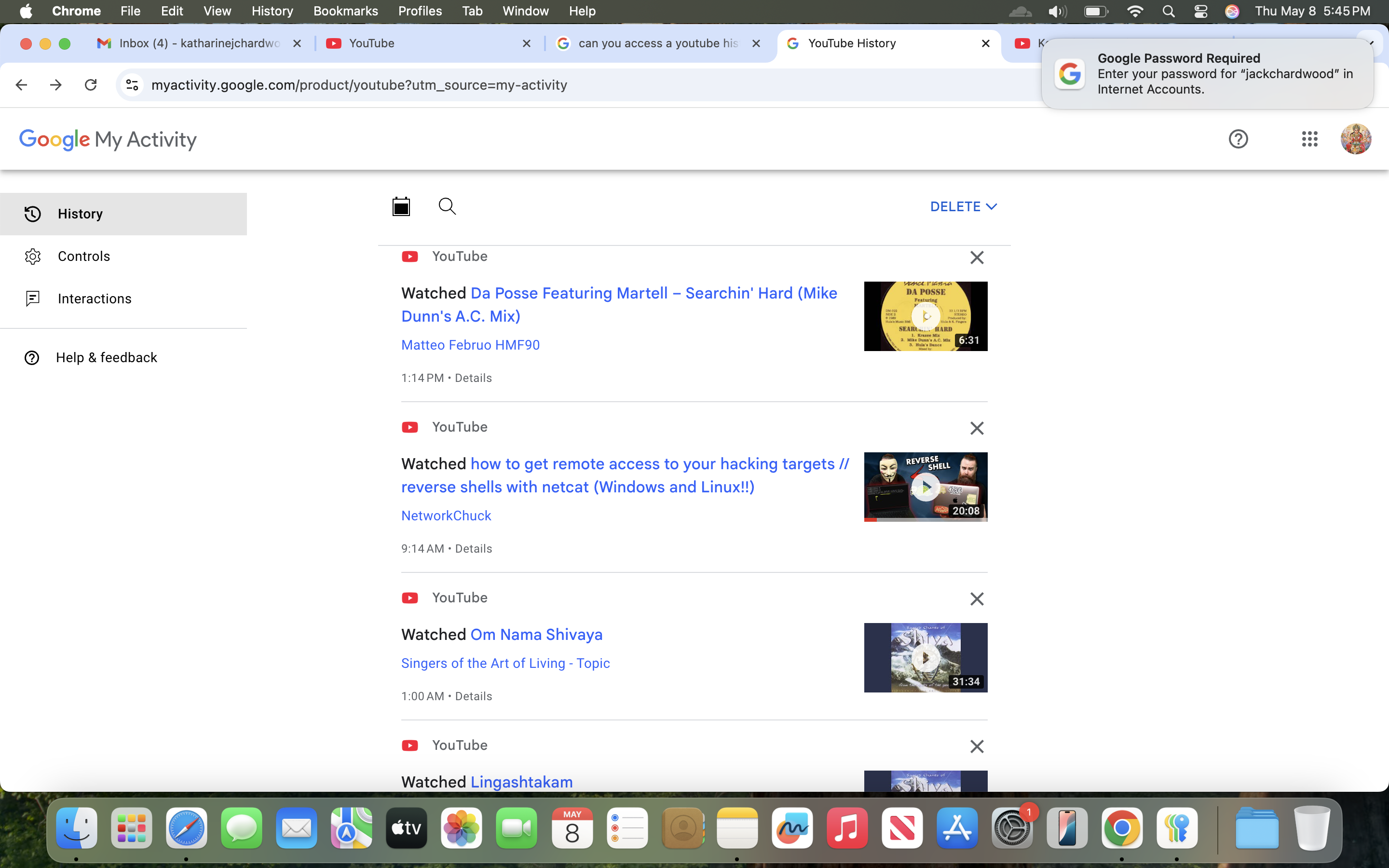Click Chrome back navigation arrow

(x=21, y=85)
